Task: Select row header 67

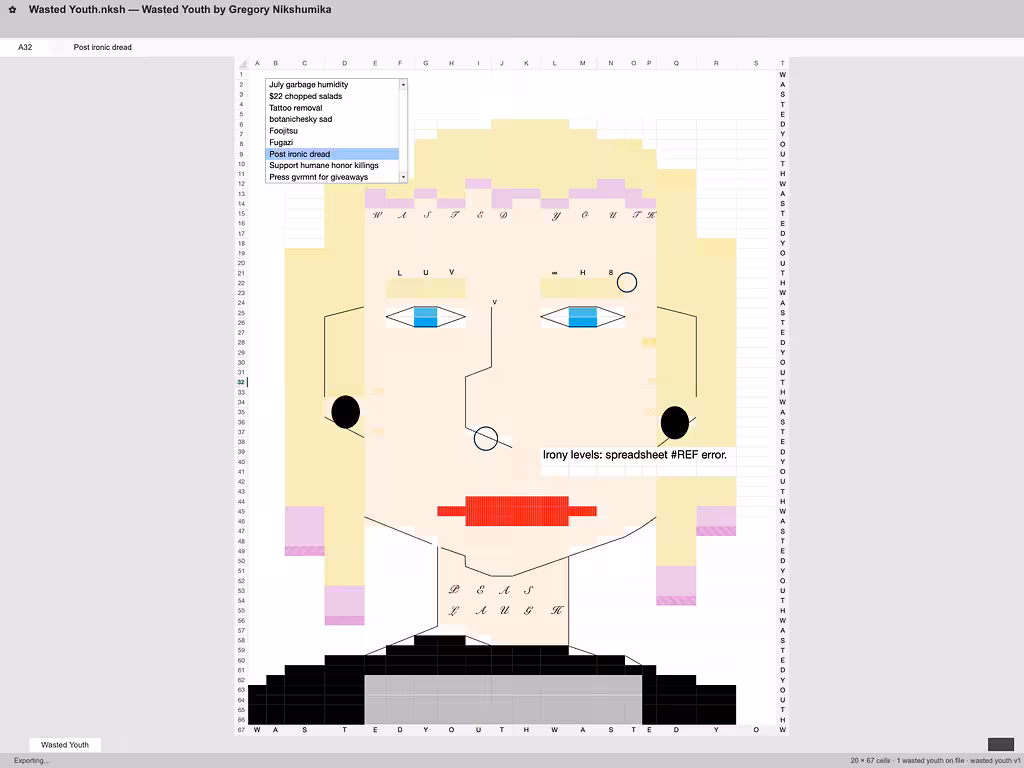Action: (x=241, y=729)
